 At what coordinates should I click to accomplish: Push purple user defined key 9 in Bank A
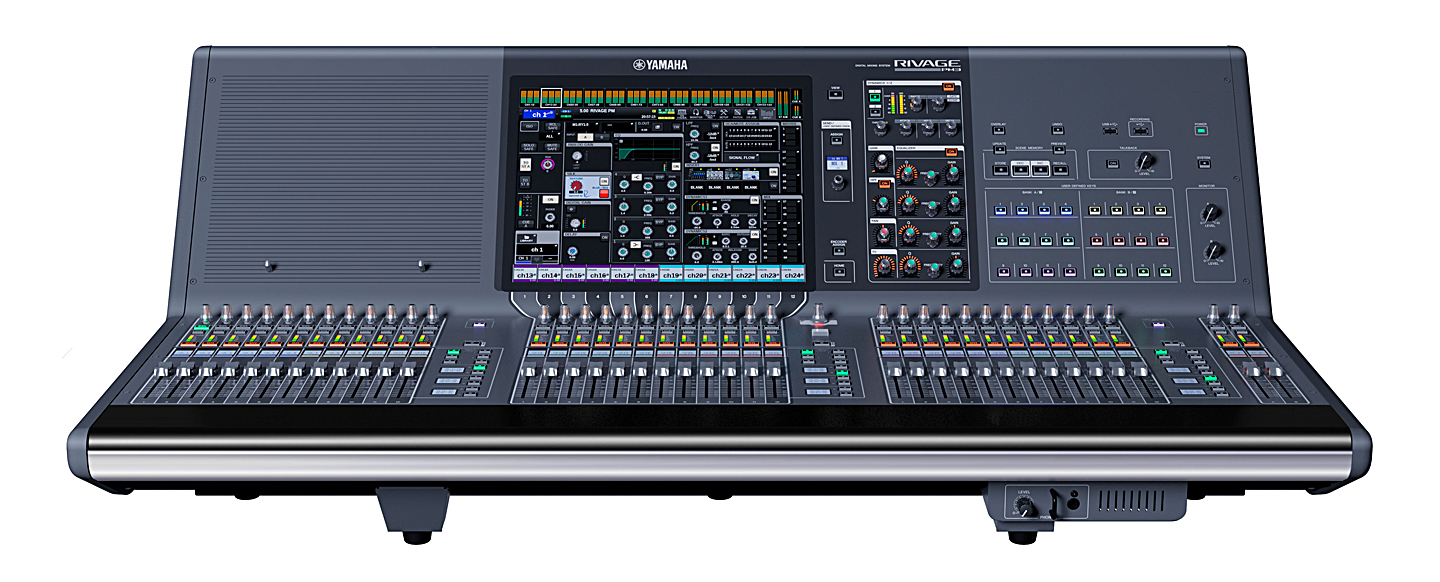tap(1003, 272)
